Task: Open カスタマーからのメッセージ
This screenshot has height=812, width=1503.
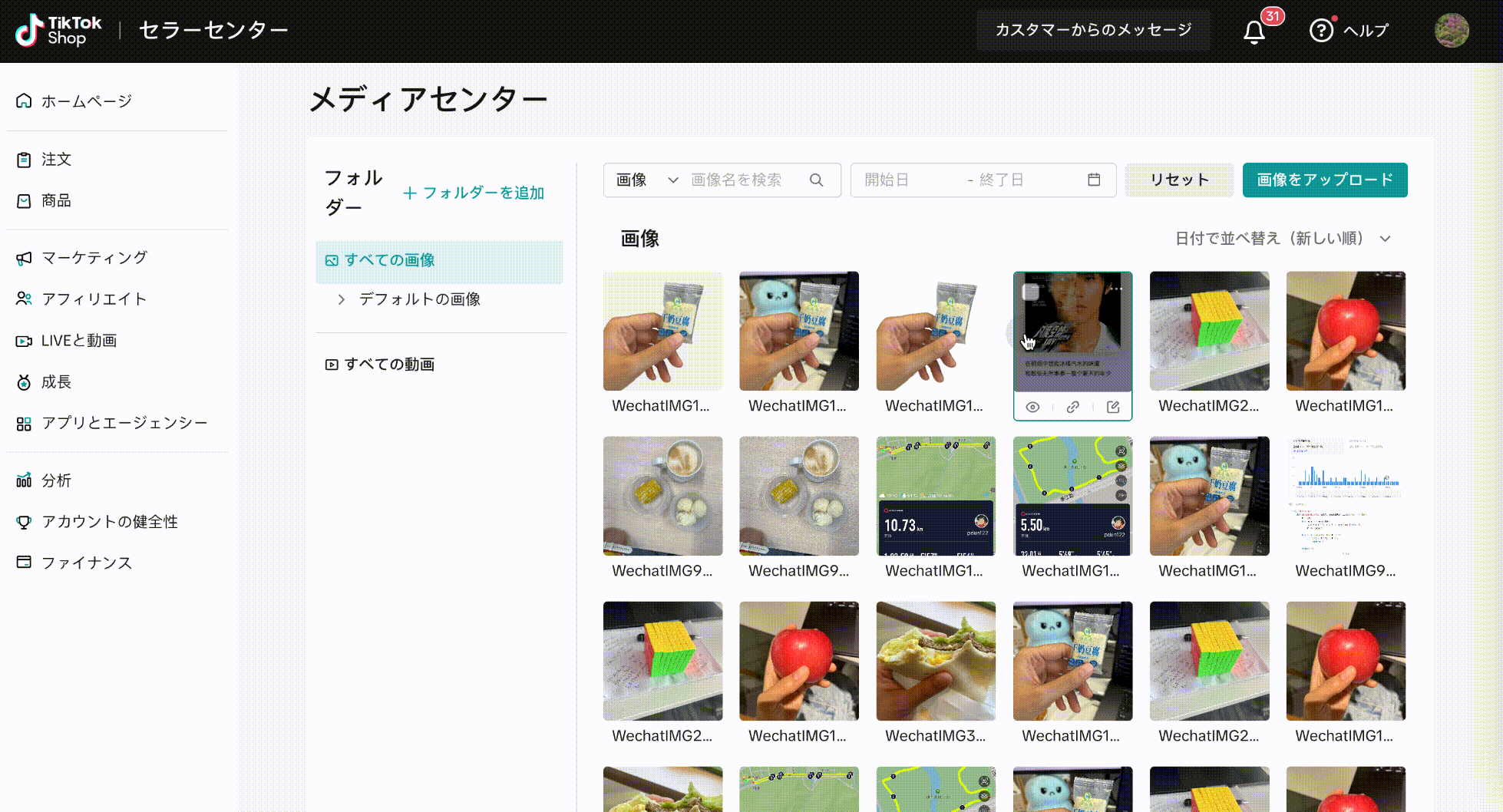Action: (x=1093, y=30)
